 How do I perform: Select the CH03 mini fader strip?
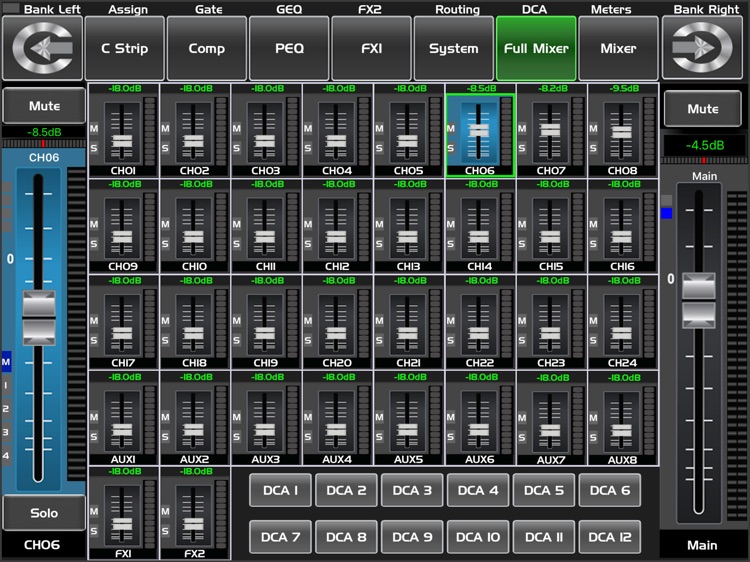coord(266,130)
